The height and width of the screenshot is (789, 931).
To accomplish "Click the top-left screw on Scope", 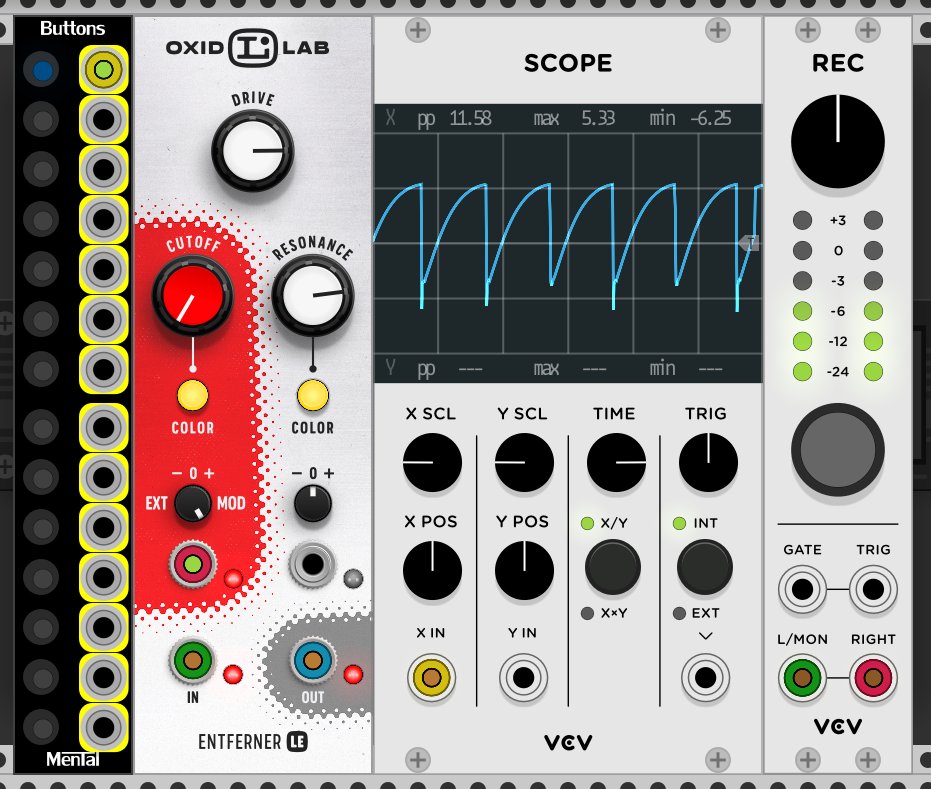I will tap(417, 30).
